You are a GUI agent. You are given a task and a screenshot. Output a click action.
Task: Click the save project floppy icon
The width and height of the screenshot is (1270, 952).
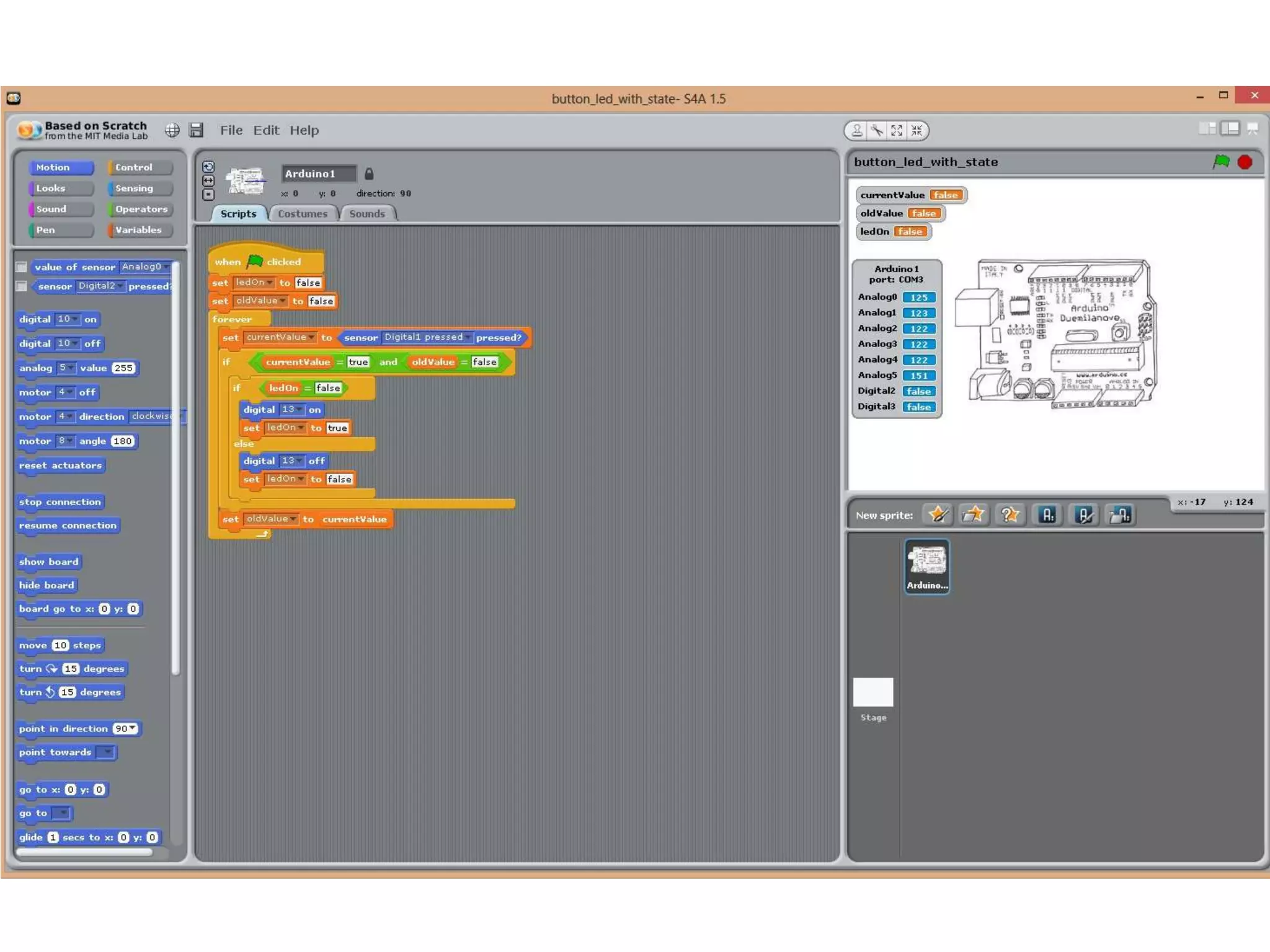click(x=197, y=130)
